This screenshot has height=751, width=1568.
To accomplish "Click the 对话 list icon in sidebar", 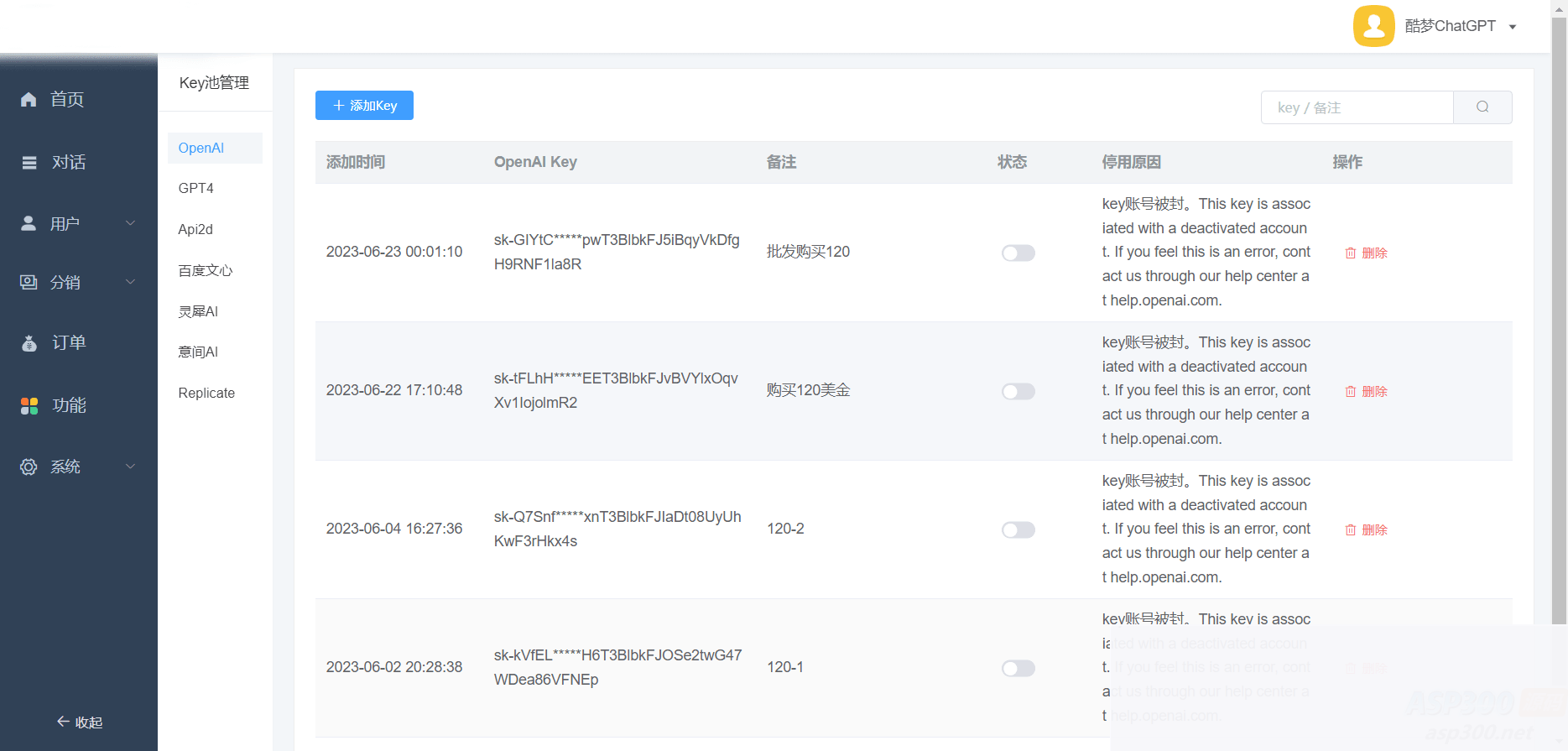I will [x=29, y=163].
